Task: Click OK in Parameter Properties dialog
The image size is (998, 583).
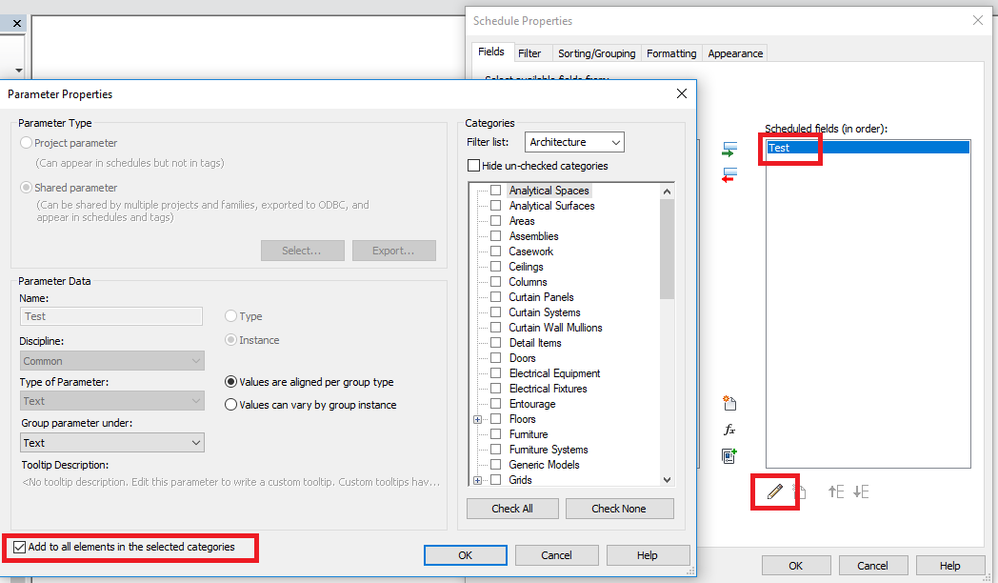Action: pos(465,555)
